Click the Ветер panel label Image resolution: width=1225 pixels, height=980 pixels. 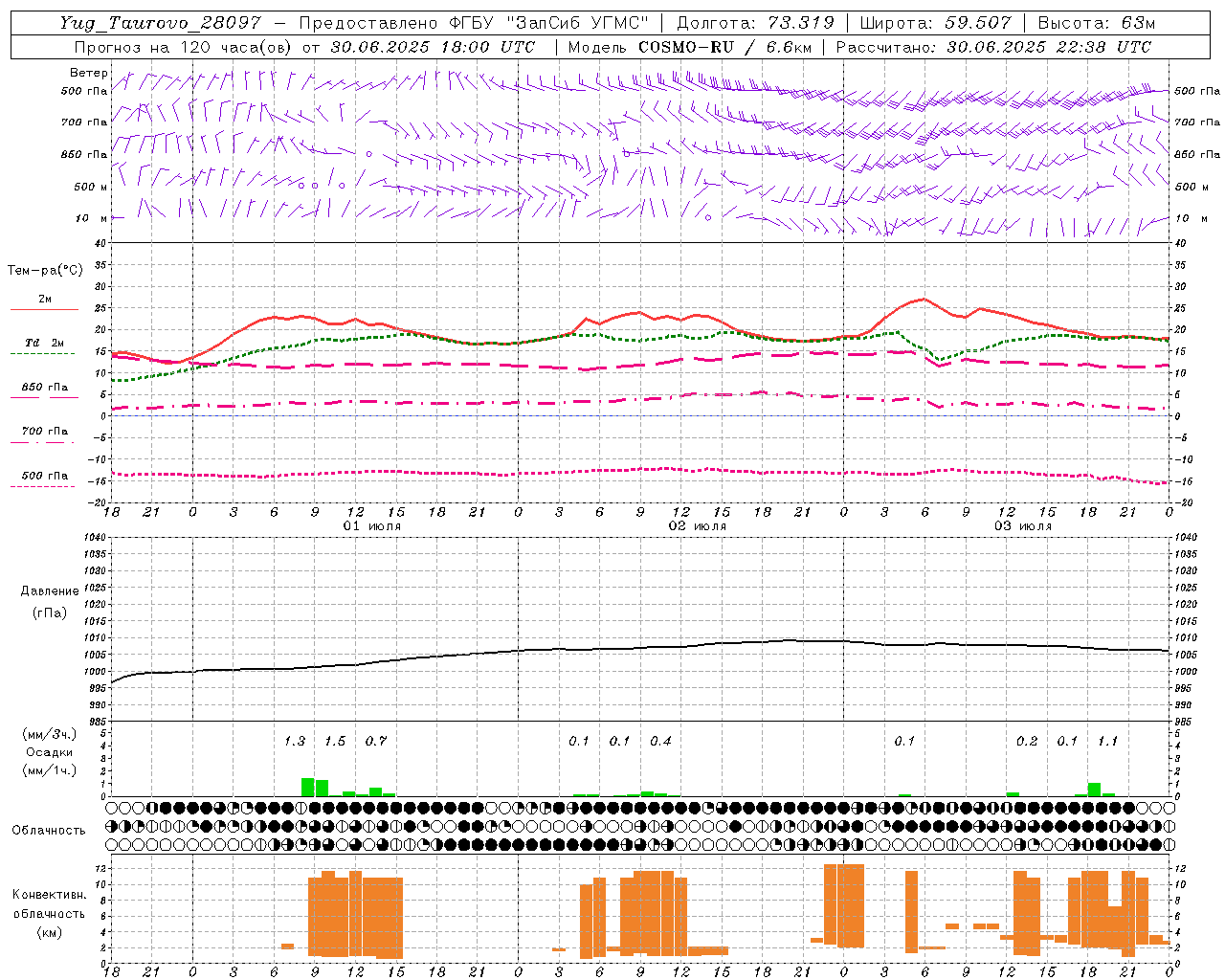(x=89, y=73)
